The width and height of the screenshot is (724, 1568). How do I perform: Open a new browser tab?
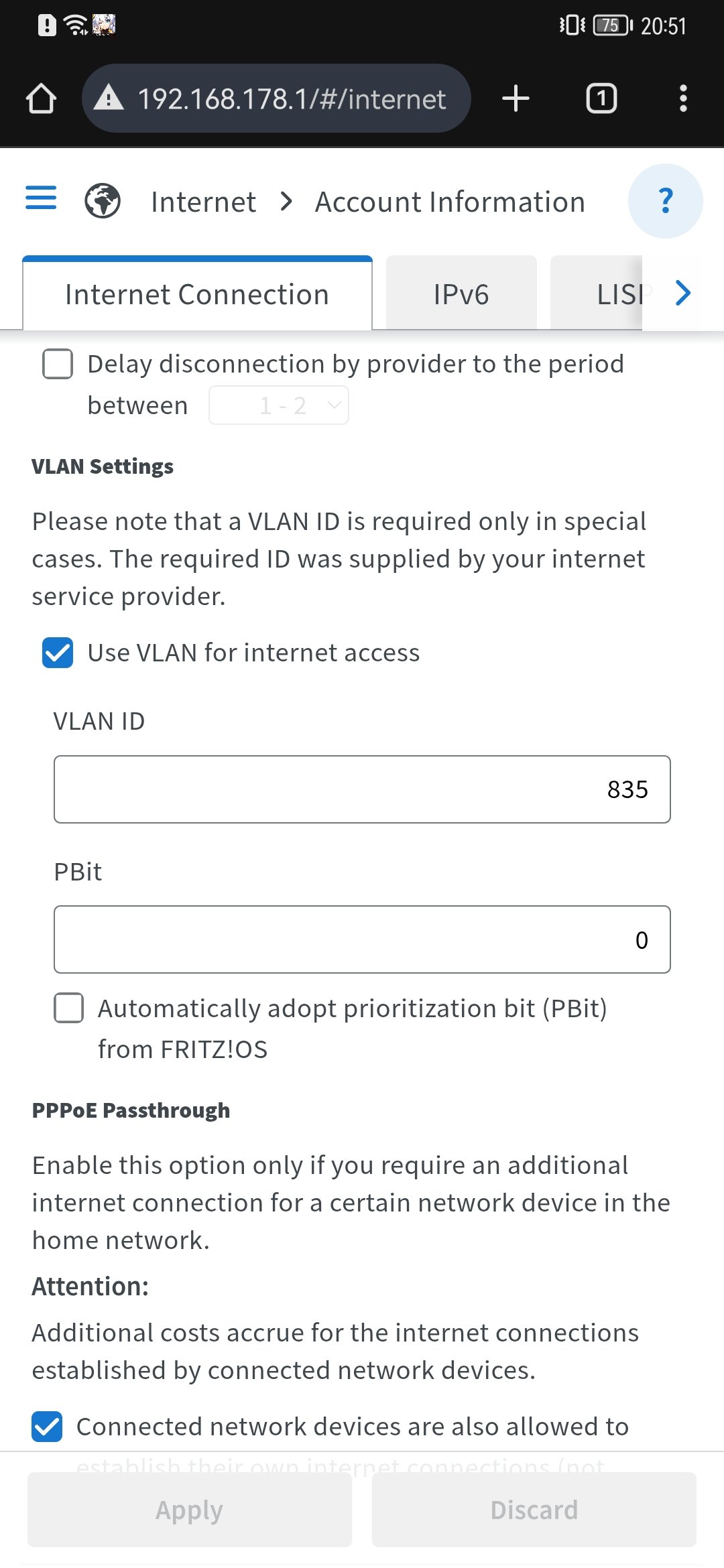pyautogui.click(x=516, y=99)
